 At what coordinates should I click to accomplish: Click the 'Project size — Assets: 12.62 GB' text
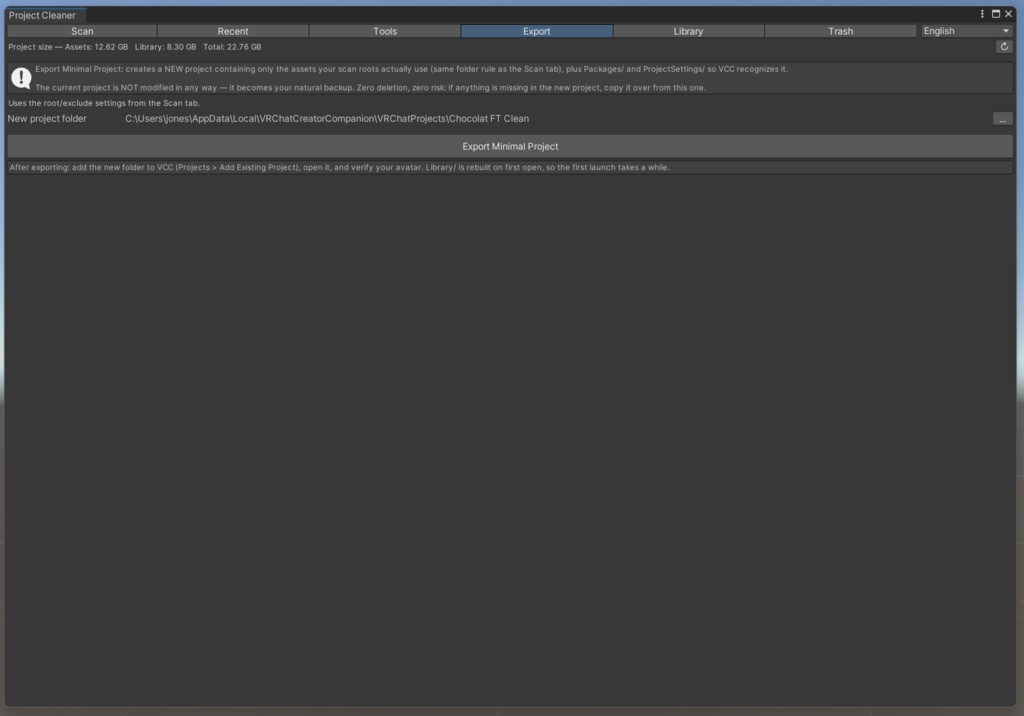[68, 47]
